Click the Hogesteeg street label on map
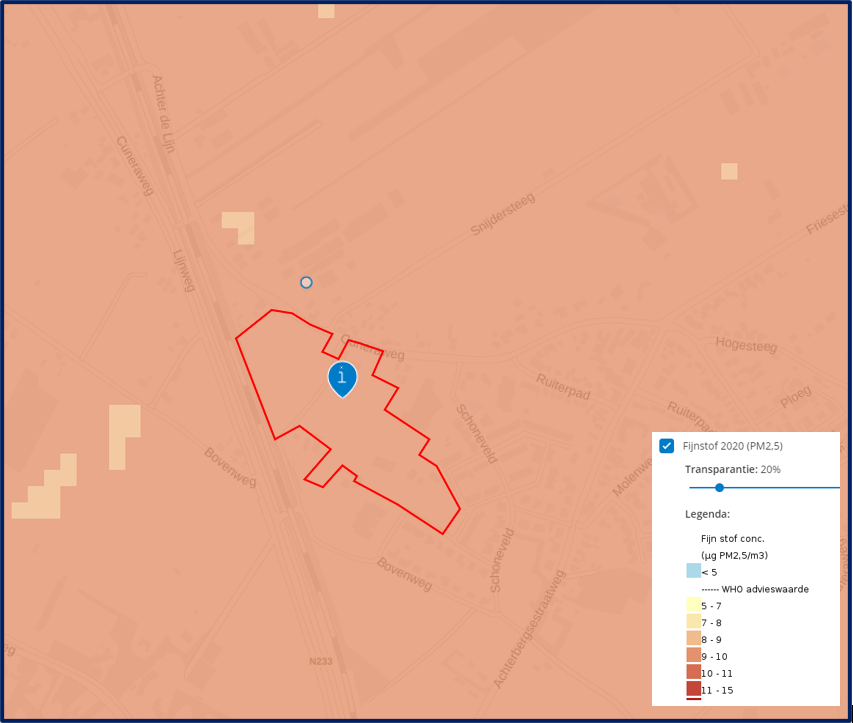 (745, 343)
